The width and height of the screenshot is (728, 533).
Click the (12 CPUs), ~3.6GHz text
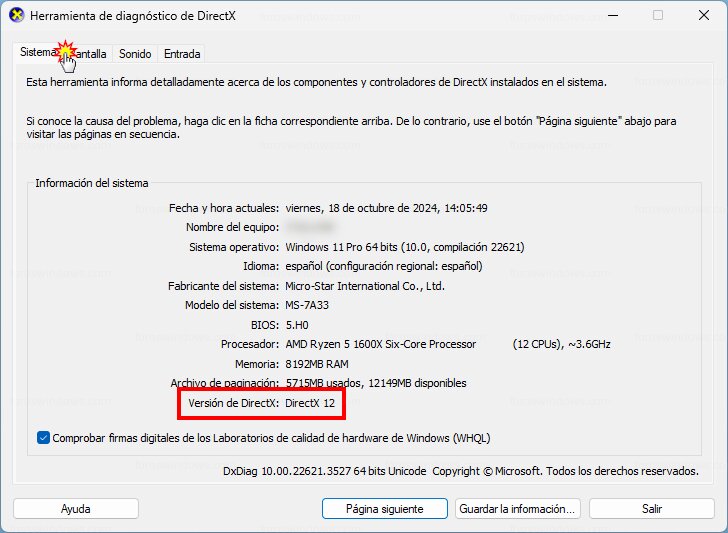pyautogui.click(x=561, y=344)
